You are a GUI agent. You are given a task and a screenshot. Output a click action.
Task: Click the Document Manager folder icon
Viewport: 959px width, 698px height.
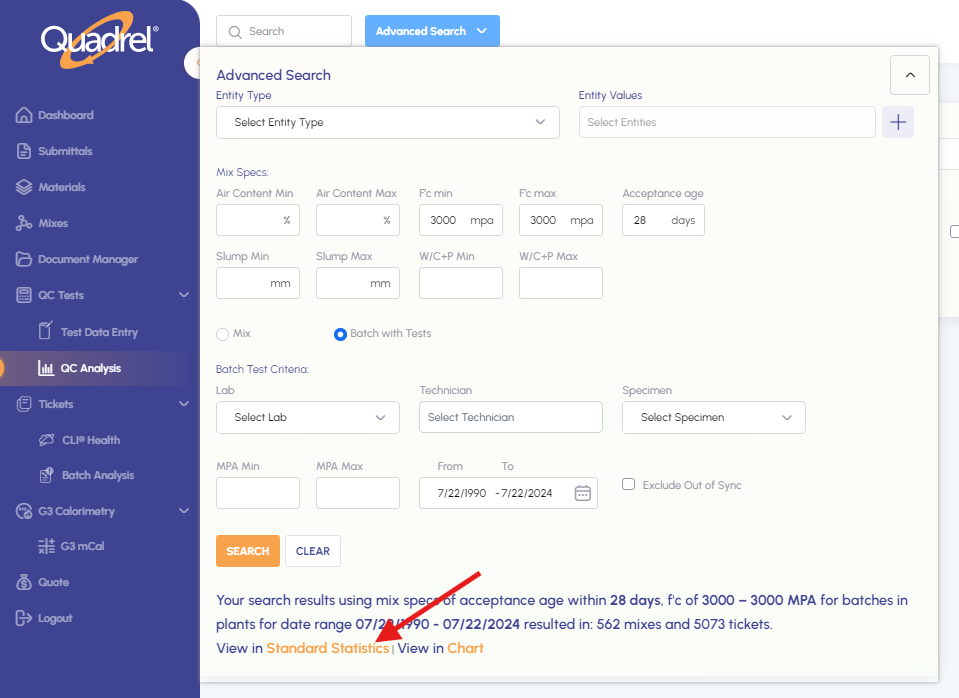click(24, 260)
